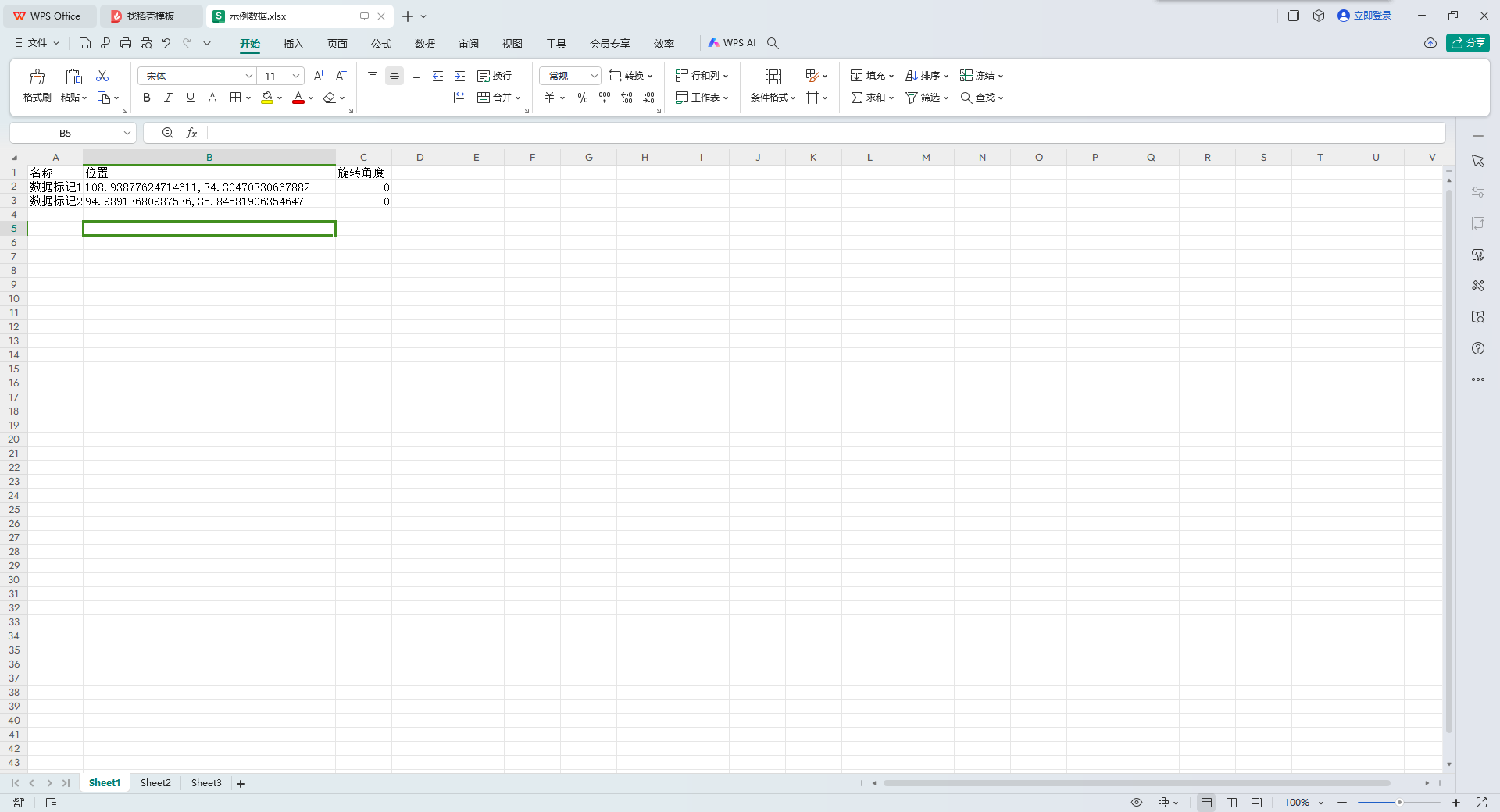Open the Insert (插入) ribbon tab
1500x812 pixels.
(x=293, y=44)
